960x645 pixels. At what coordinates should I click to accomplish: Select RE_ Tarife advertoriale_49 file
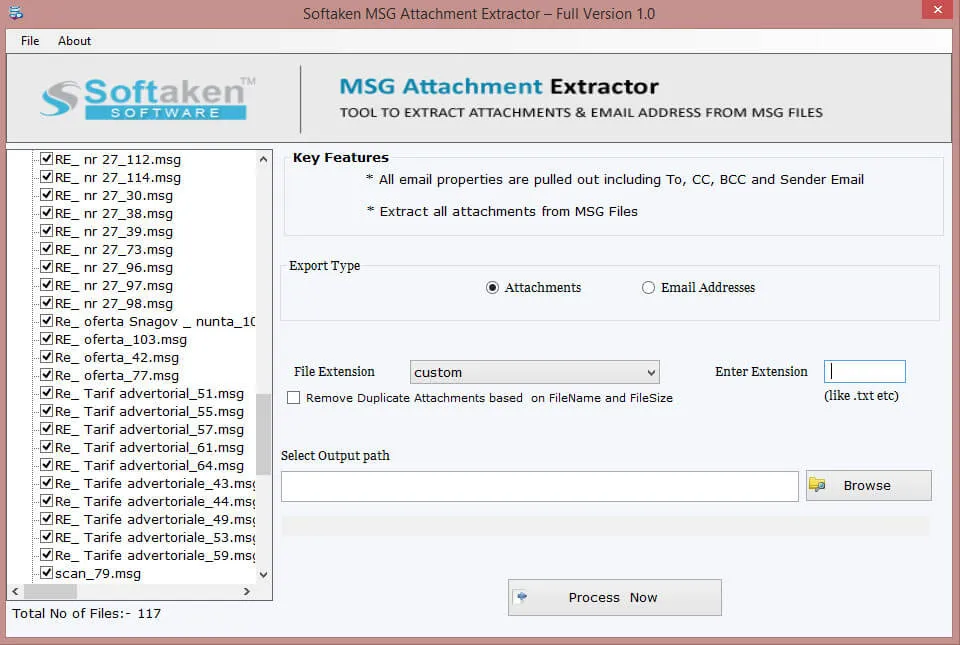(155, 519)
